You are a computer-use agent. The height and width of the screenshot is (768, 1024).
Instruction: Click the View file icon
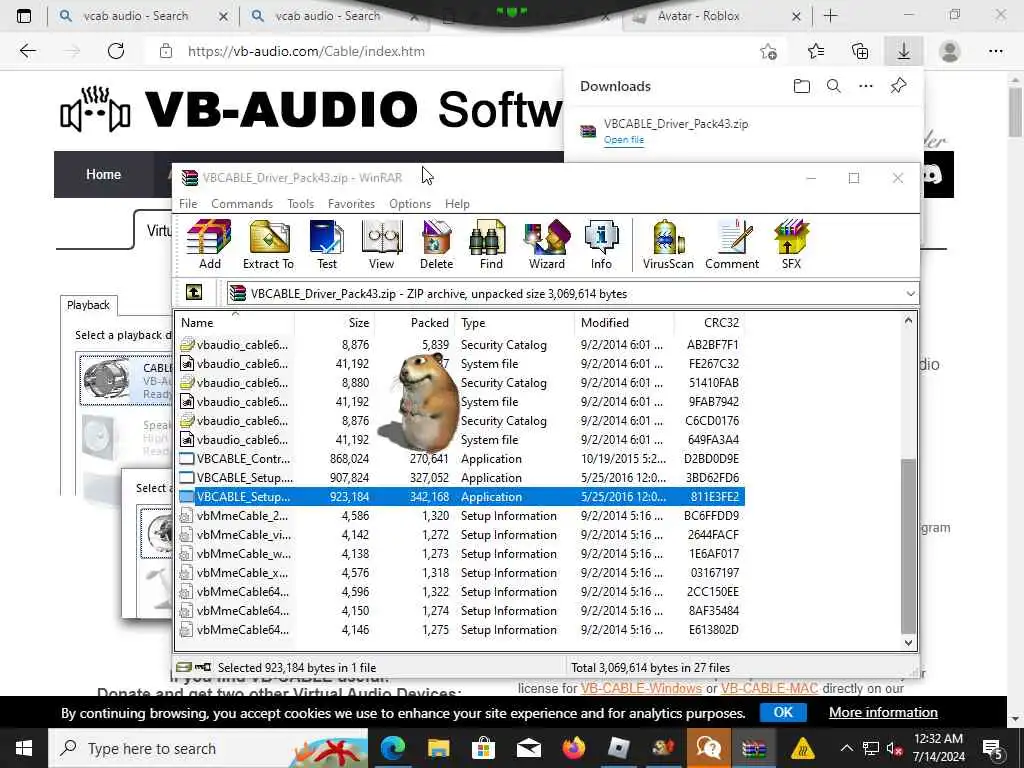click(381, 244)
